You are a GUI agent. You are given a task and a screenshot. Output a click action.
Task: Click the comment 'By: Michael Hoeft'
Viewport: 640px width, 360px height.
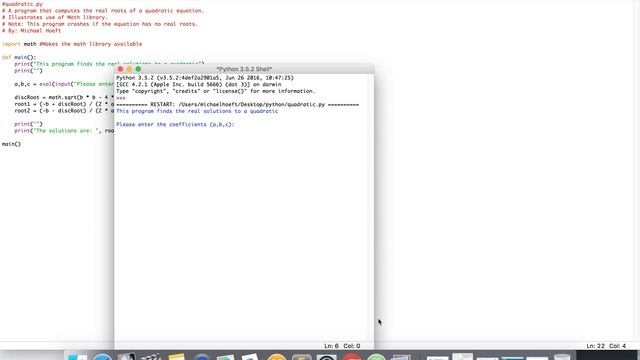pyautogui.click(x=31, y=31)
